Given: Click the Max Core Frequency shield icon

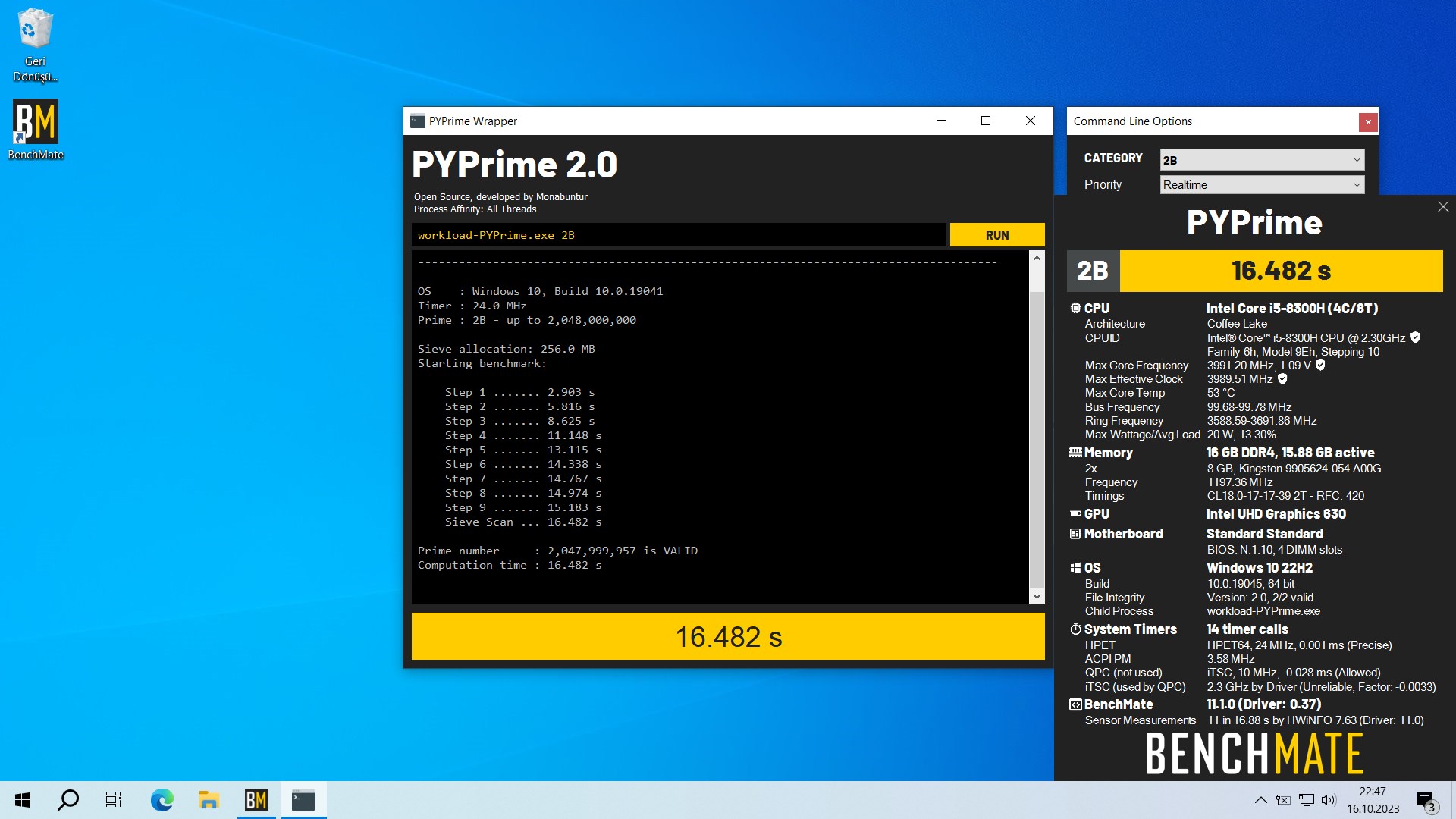Looking at the screenshot, I should pyautogui.click(x=1320, y=365).
